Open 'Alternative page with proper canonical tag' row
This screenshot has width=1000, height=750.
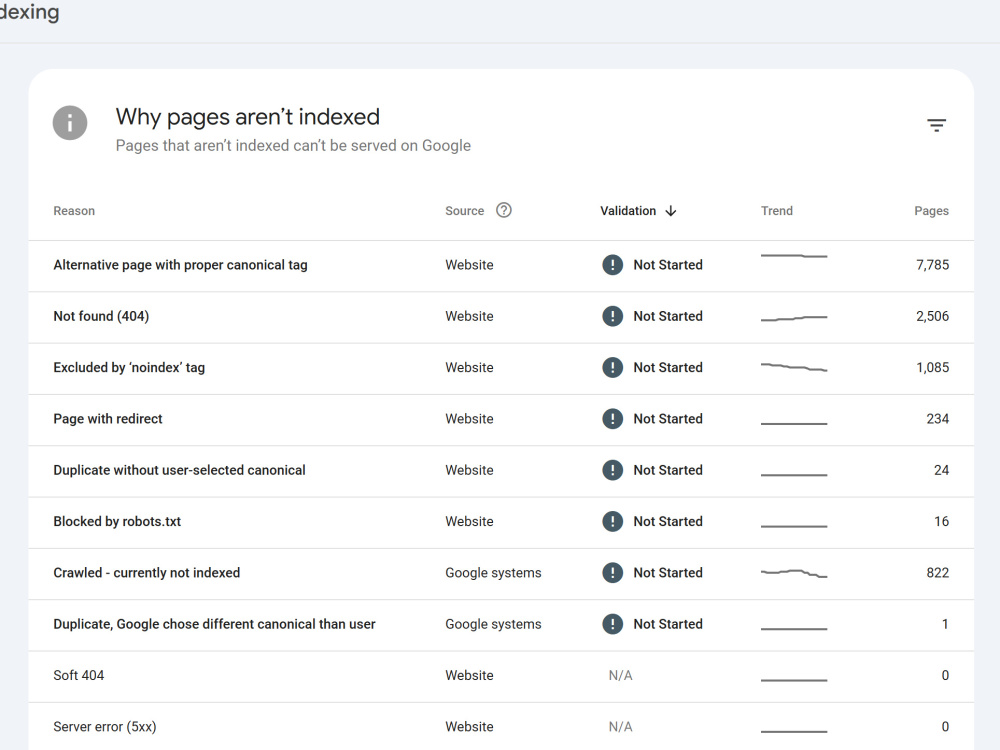pos(501,266)
